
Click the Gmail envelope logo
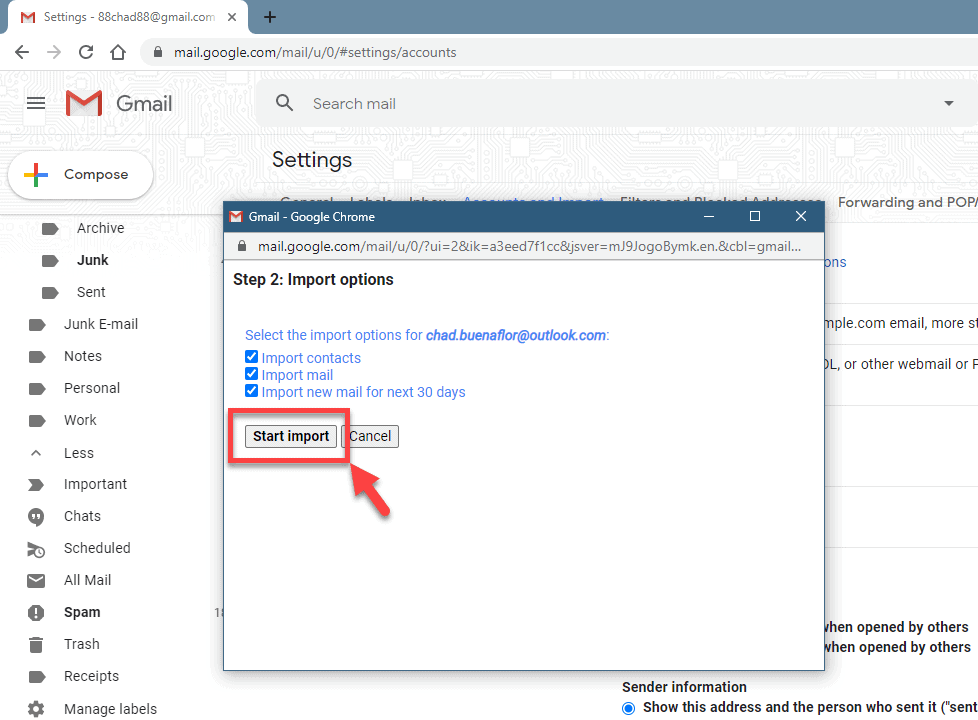(84, 103)
